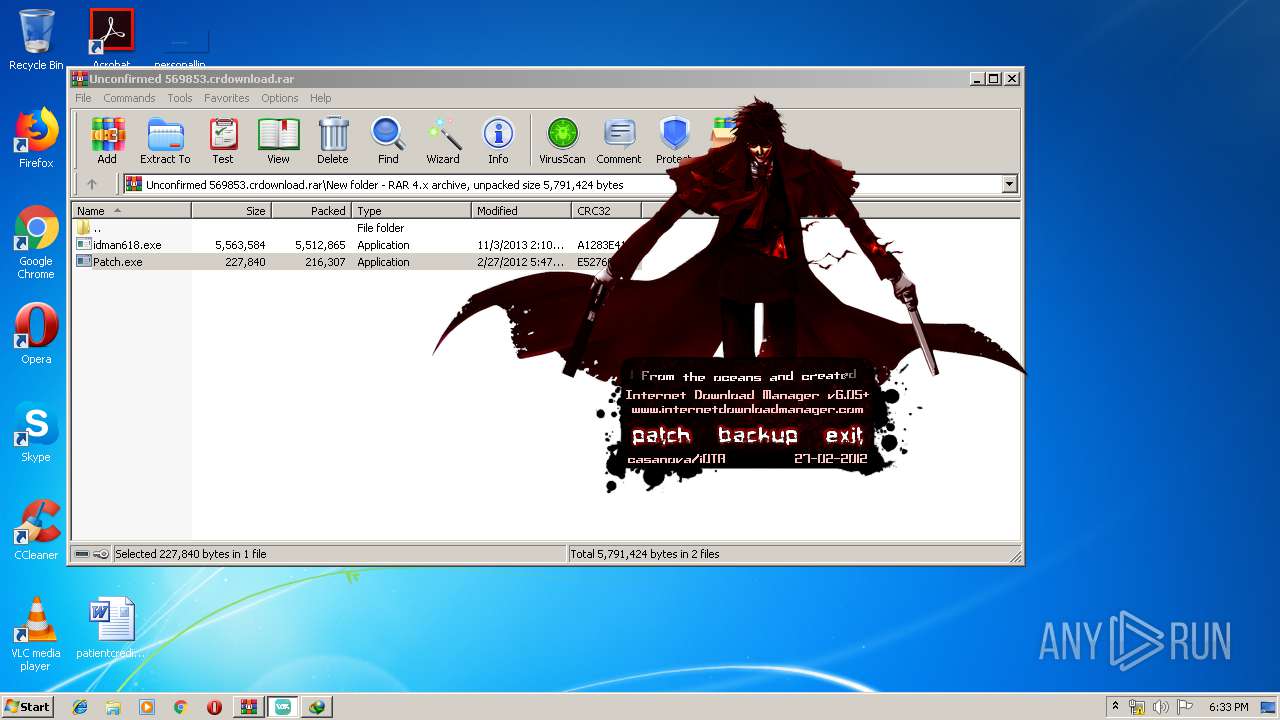Screen dimensions: 1280x720
Task: Click the network tray icon
Action: [1137, 707]
